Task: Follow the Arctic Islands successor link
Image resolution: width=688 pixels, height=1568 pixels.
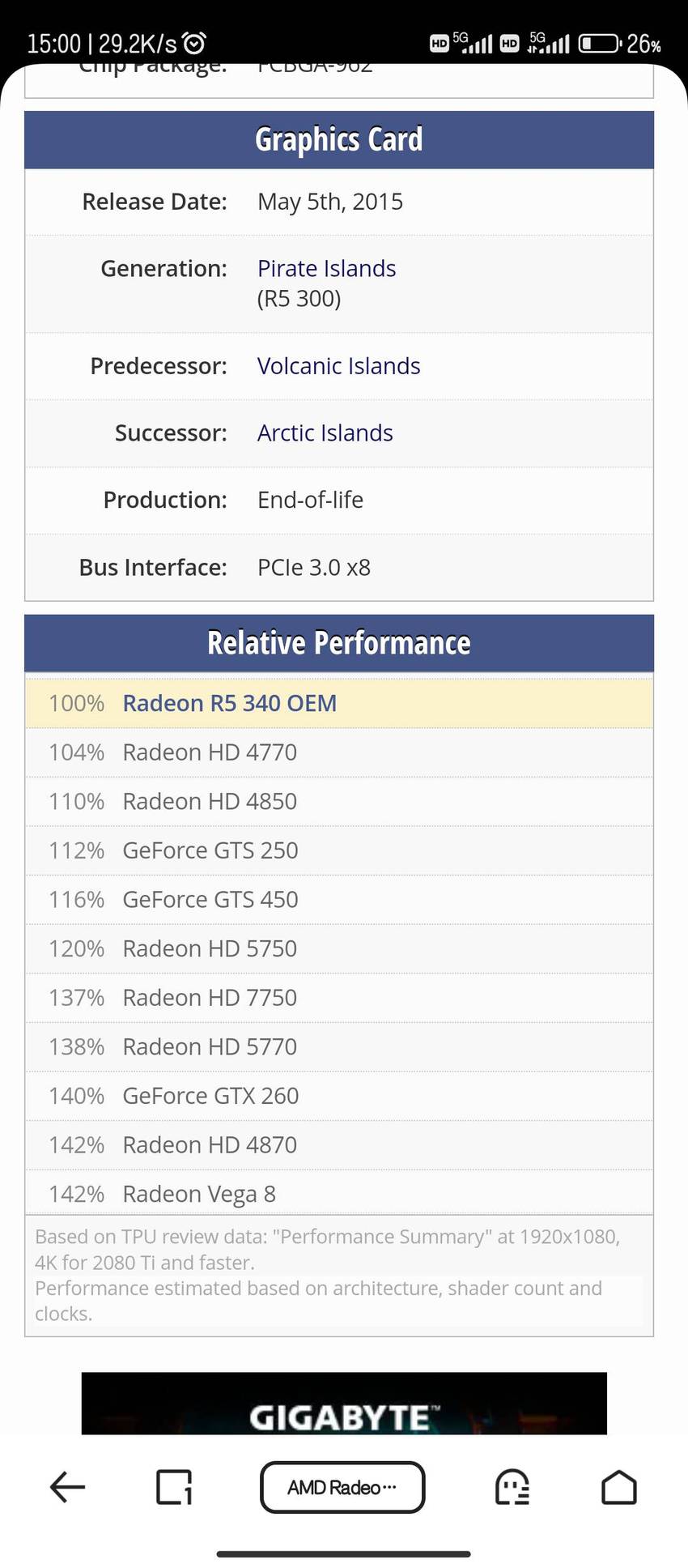Action: (325, 433)
